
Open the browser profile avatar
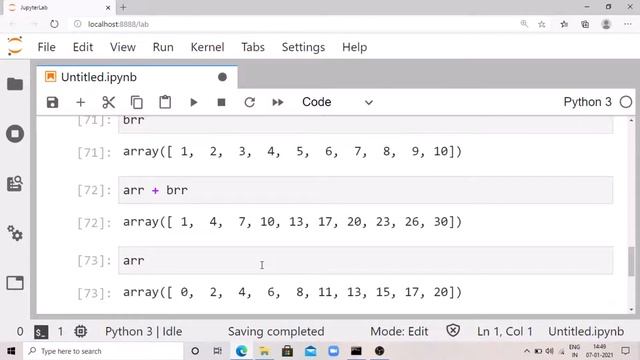pos(606,24)
